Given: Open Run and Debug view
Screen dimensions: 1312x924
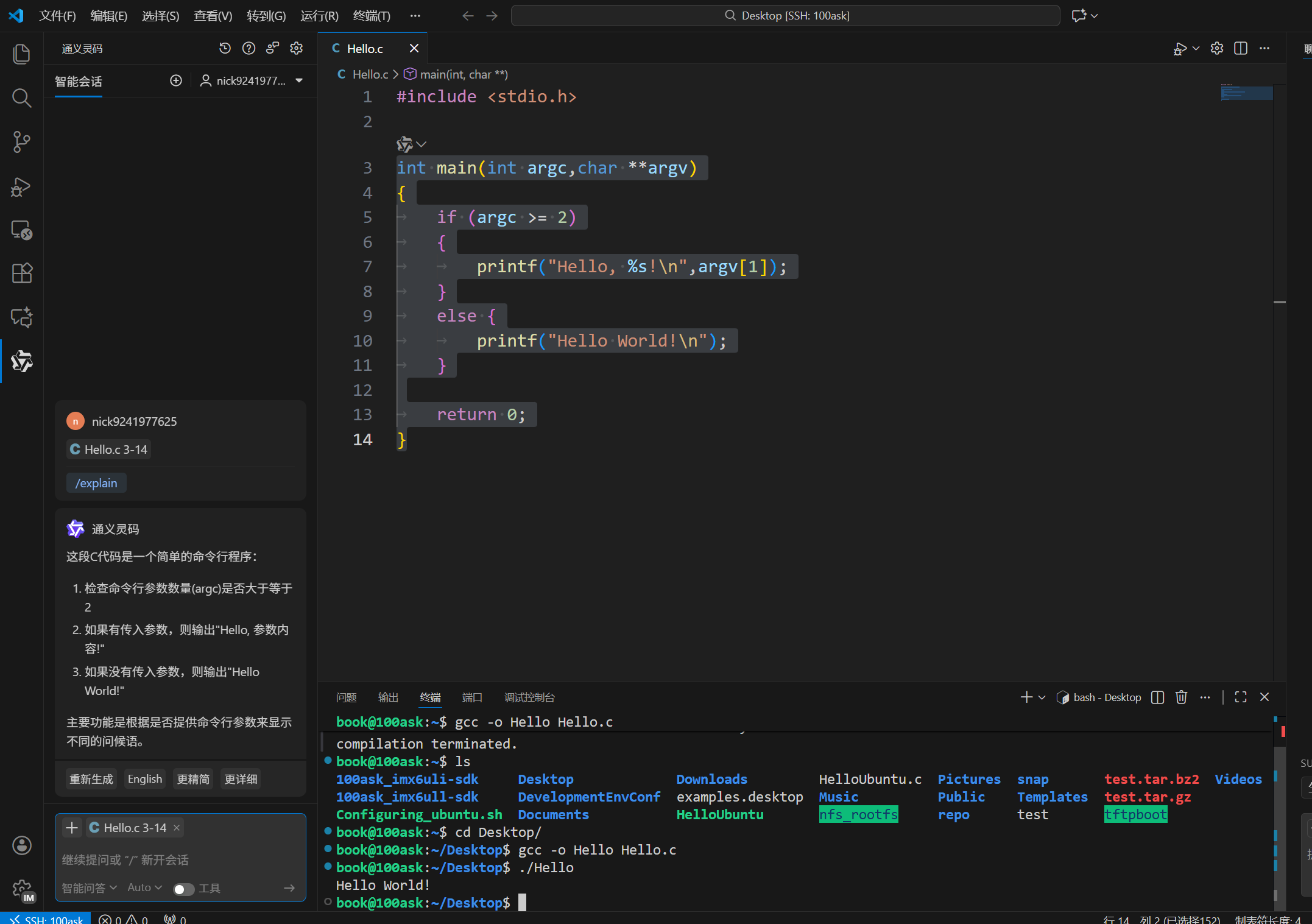Looking at the screenshot, I should pos(21,186).
